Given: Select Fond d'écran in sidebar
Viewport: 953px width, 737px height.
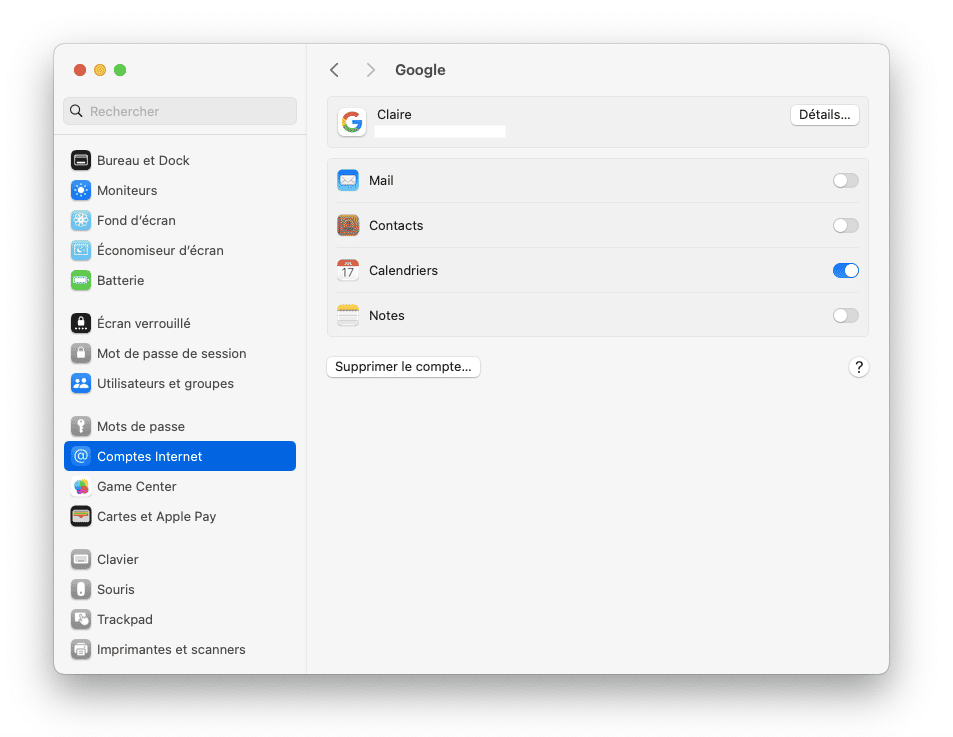Looking at the screenshot, I should (x=180, y=221).
